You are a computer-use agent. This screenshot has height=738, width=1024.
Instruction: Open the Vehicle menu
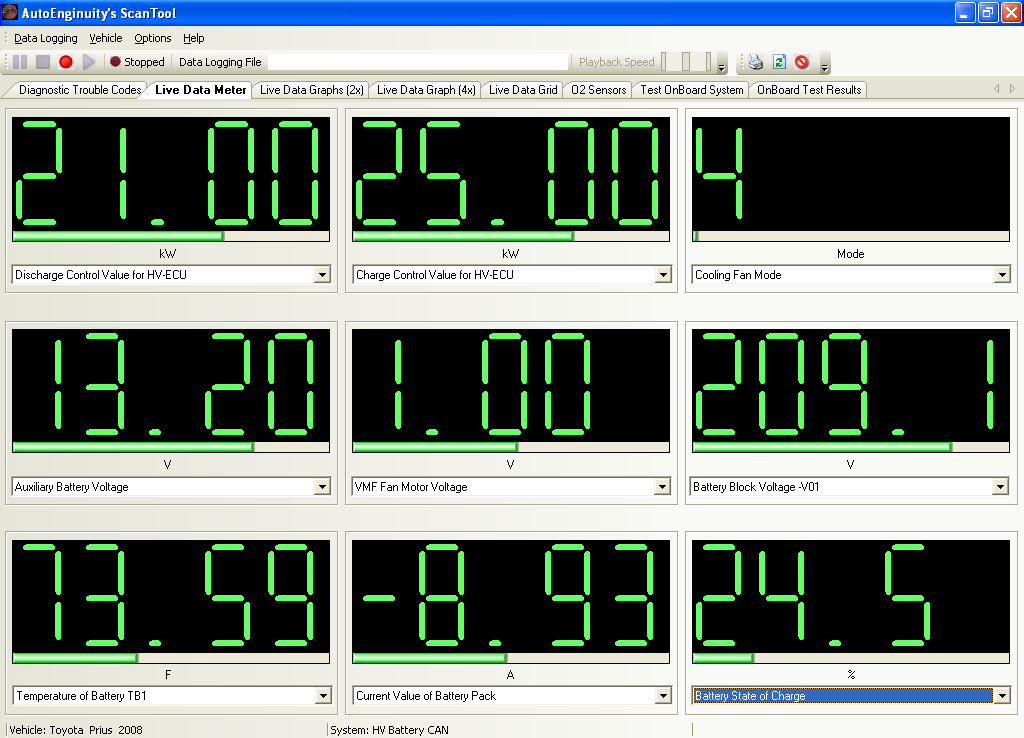(x=106, y=38)
